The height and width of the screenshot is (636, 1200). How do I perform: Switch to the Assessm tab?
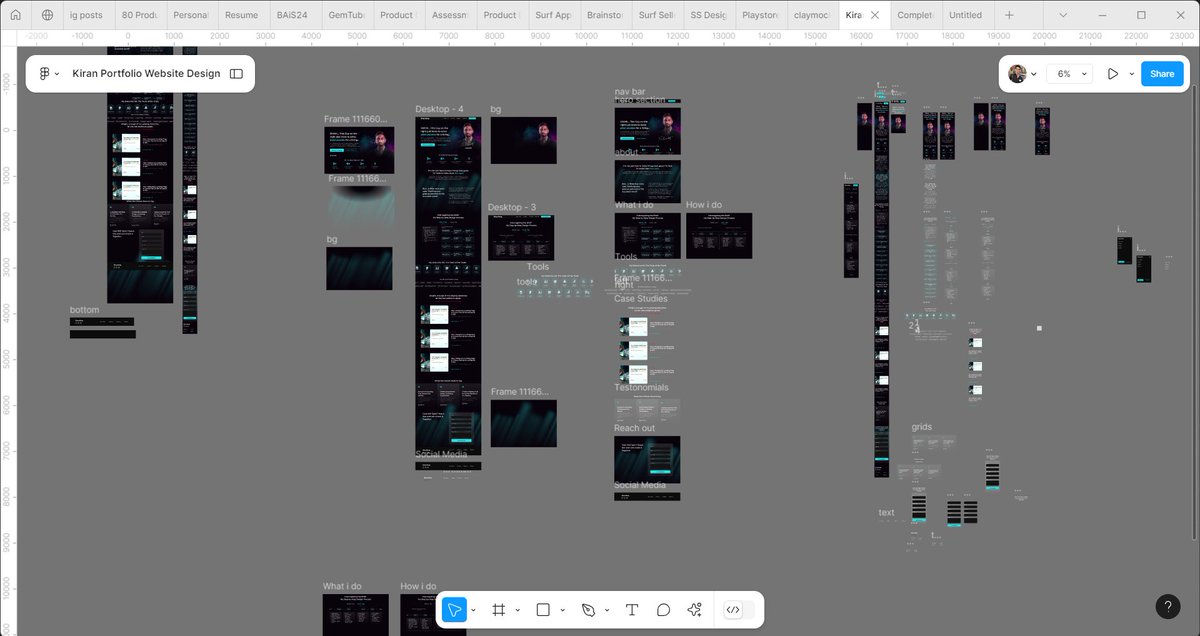tap(449, 15)
